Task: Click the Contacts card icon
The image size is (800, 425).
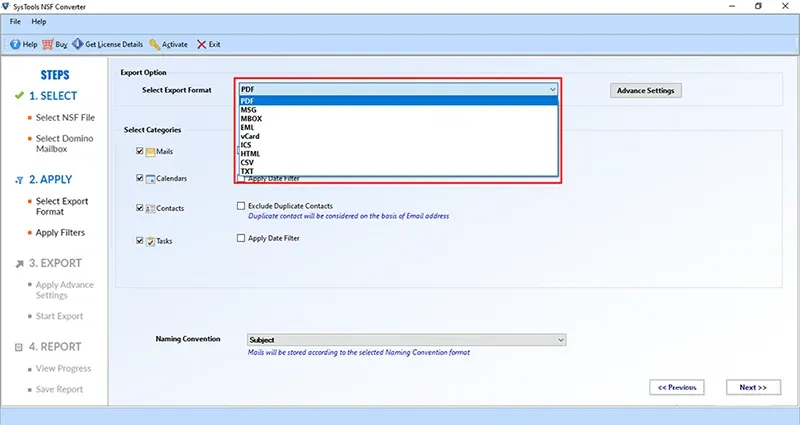Action: pos(151,209)
